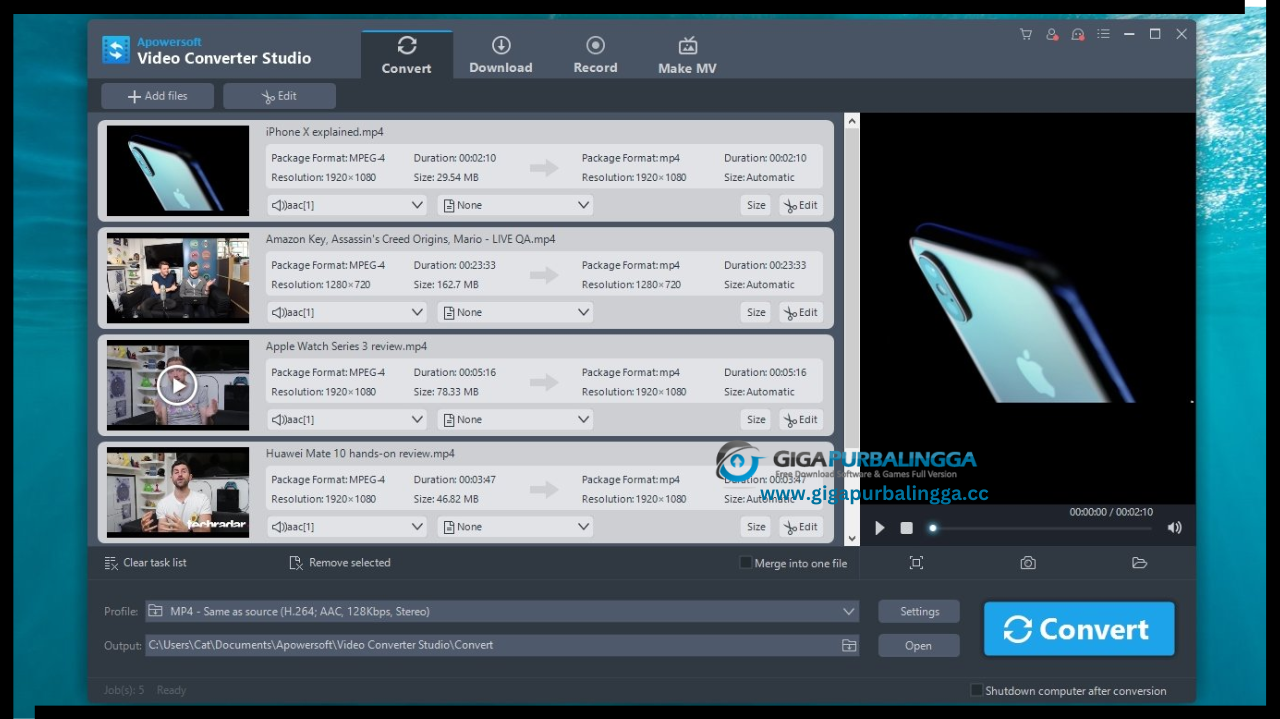Start conversion with the Convert button
Viewport: 1280px width, 719px height.
(x=1079, y=629)
